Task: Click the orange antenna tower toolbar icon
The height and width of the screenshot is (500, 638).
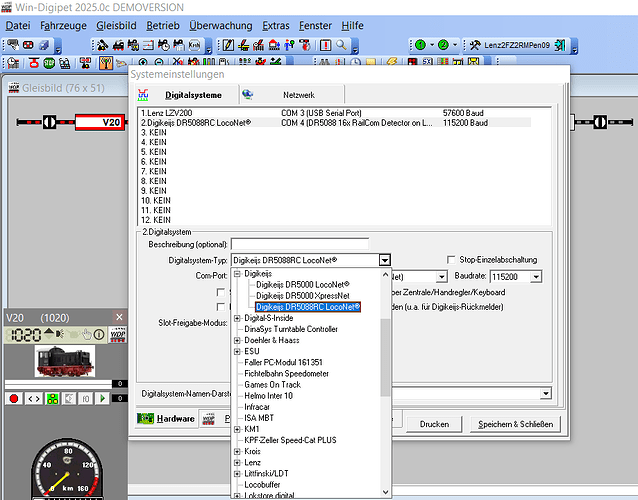Action: tap(106, 63)
